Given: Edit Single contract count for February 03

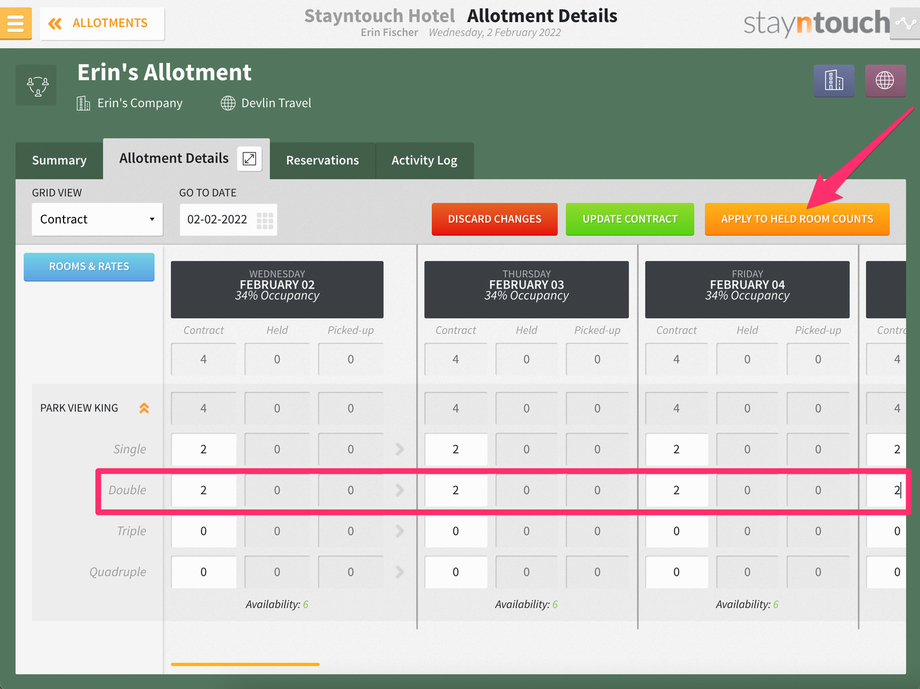Looking at the screenshot, I should coord(456,449).
